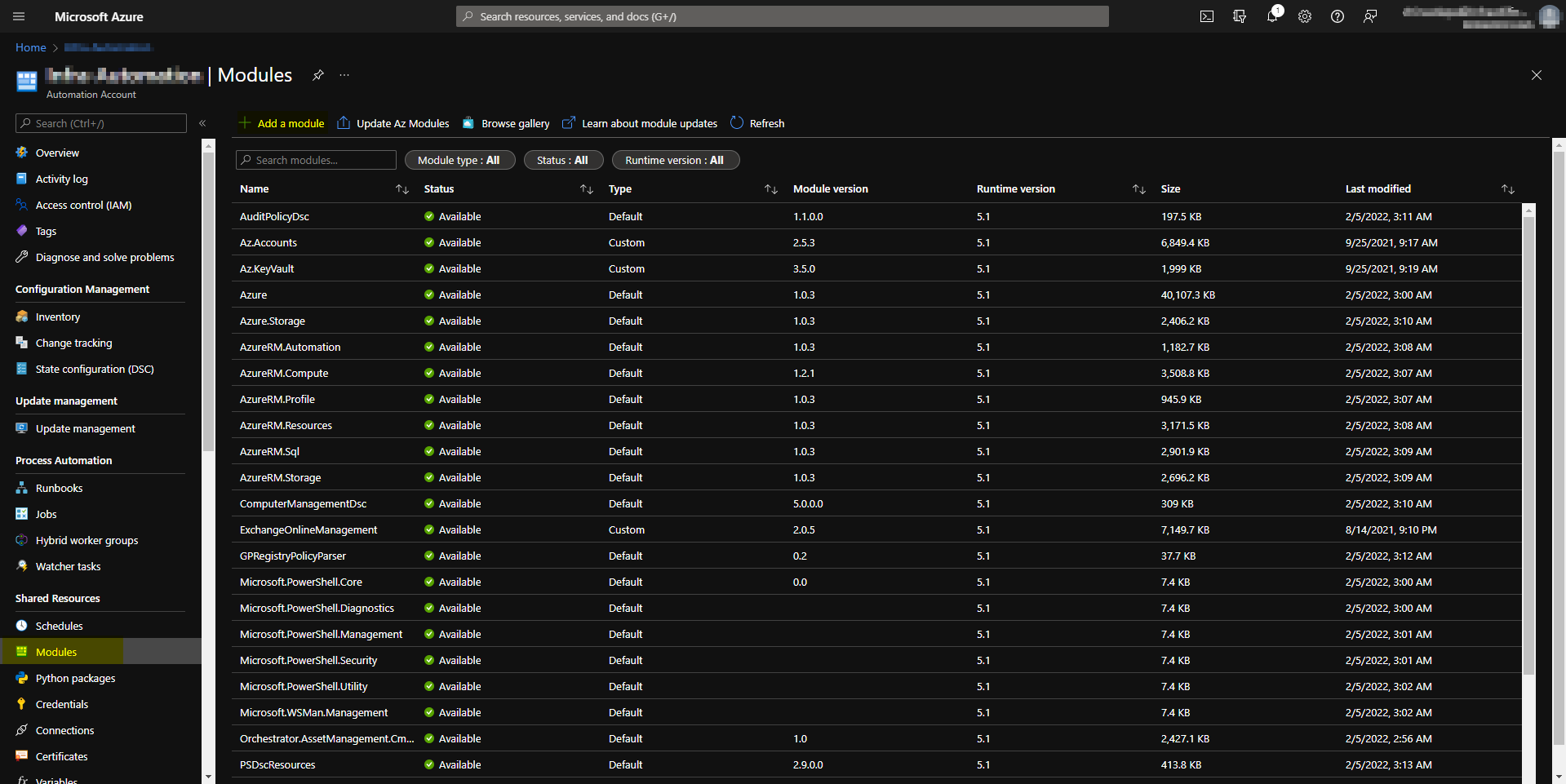Image resolution: width=1566 pixels, height=784 pixels.
Task: Click the Python packages icon
Action: pos(22,678)
